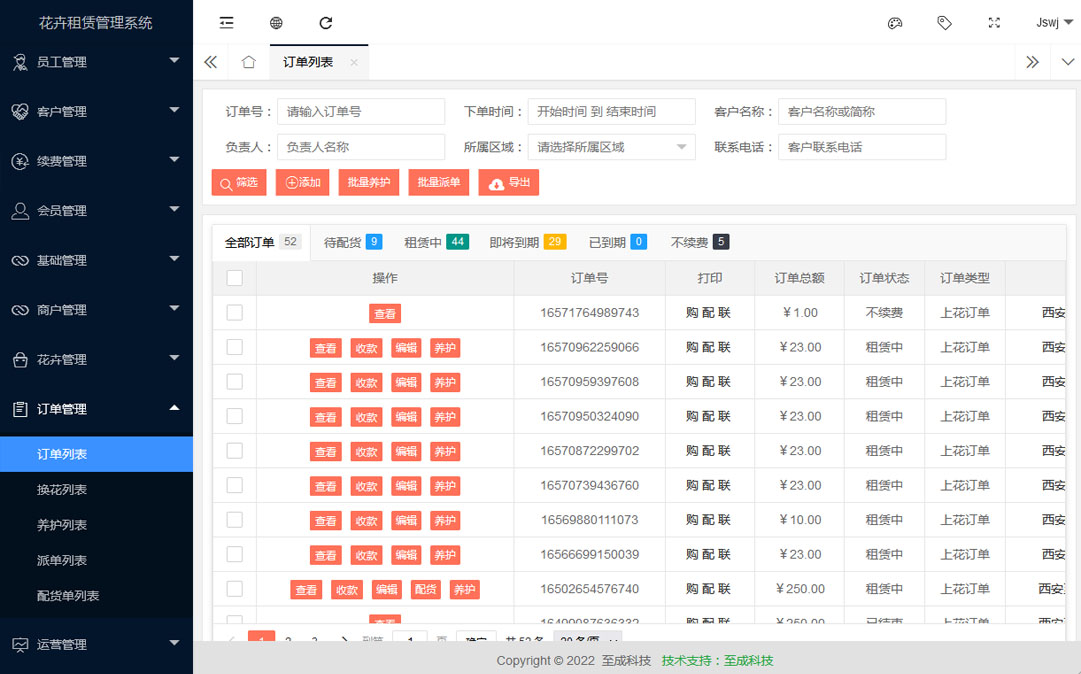Toggle the select-all checkbox in table header

234,278
